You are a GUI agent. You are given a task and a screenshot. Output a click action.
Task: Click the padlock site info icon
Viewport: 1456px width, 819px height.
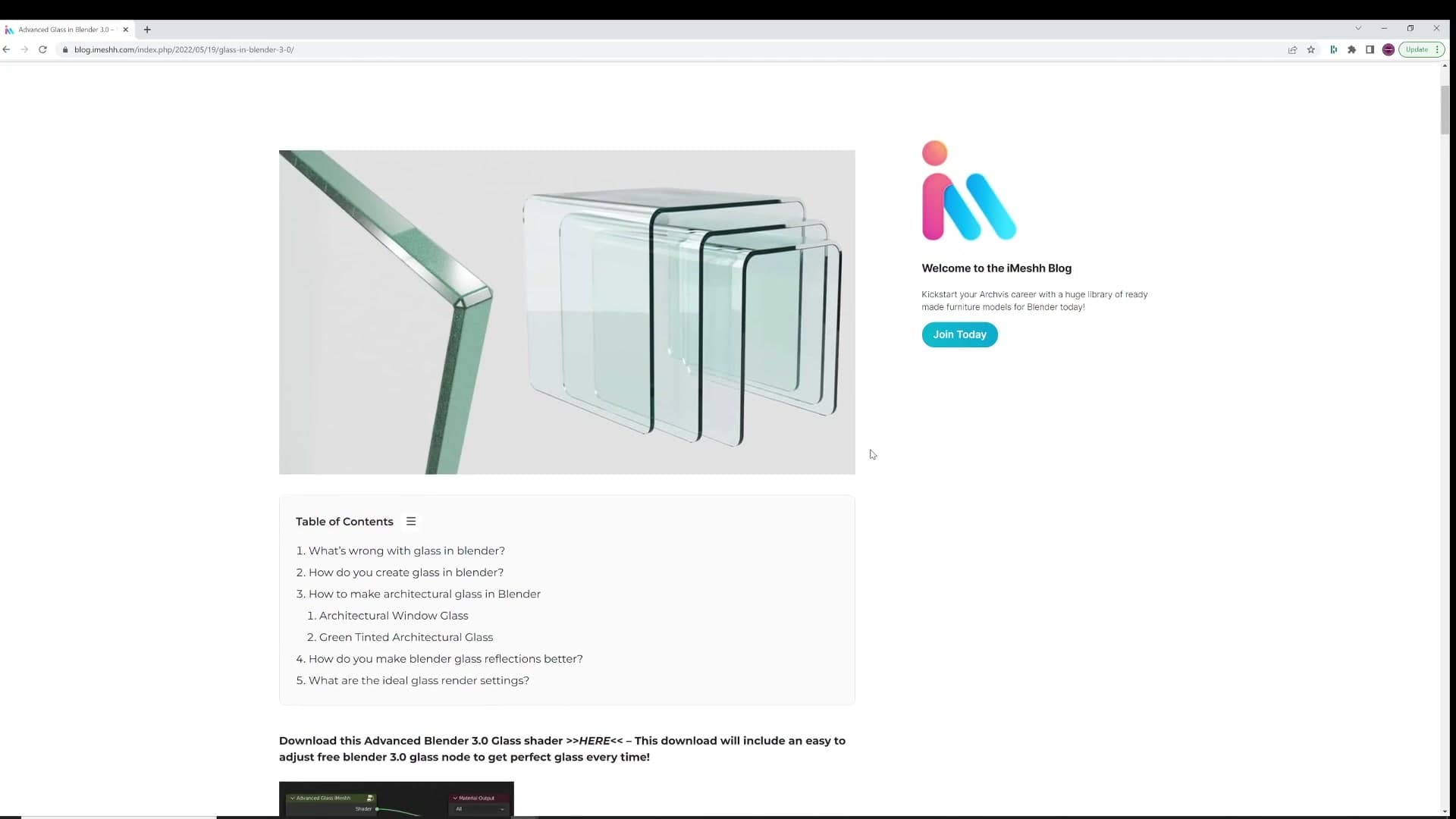[65, 49]
